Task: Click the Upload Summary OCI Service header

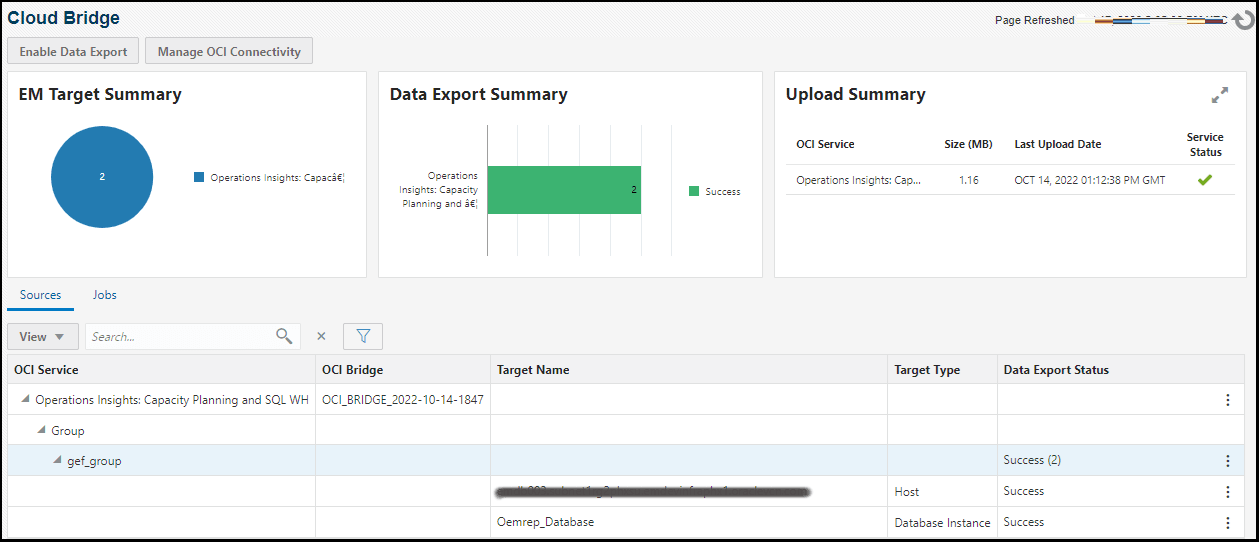Action: [x=825, y=144]
